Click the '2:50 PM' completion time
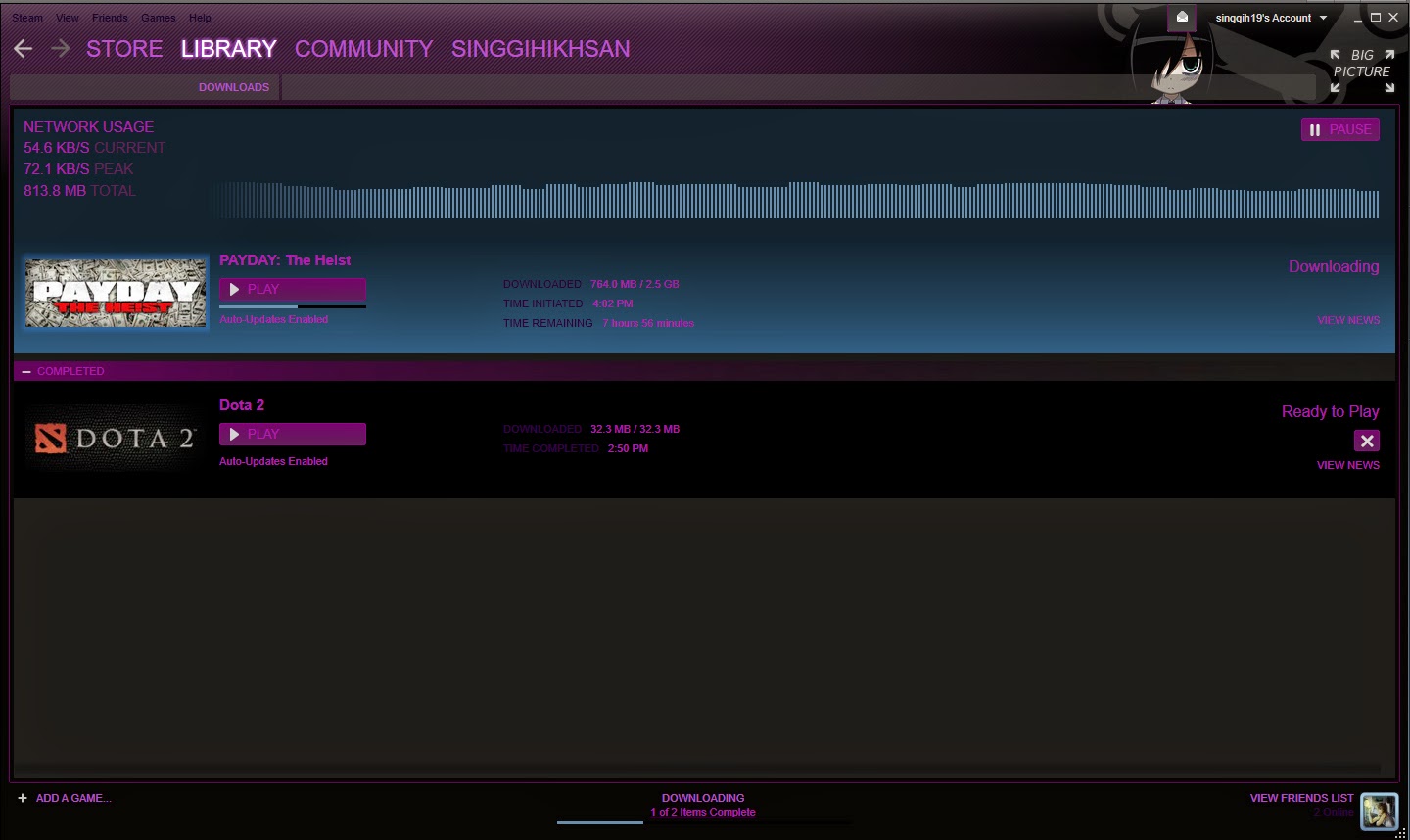Screen dimensions: 1410x840 [628, 448]
